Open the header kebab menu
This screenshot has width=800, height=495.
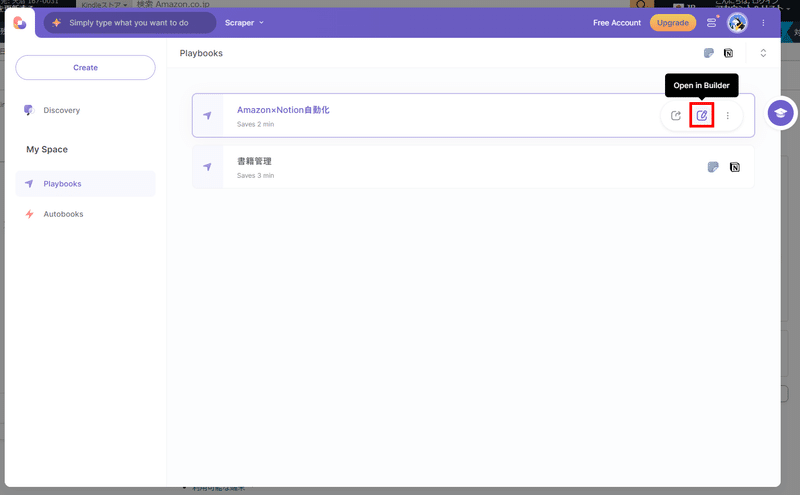pos(763,23)
